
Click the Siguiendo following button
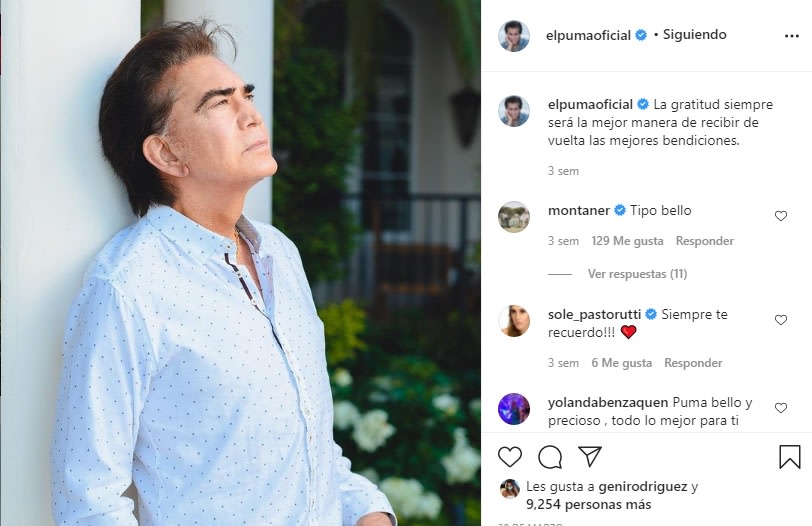694,35
